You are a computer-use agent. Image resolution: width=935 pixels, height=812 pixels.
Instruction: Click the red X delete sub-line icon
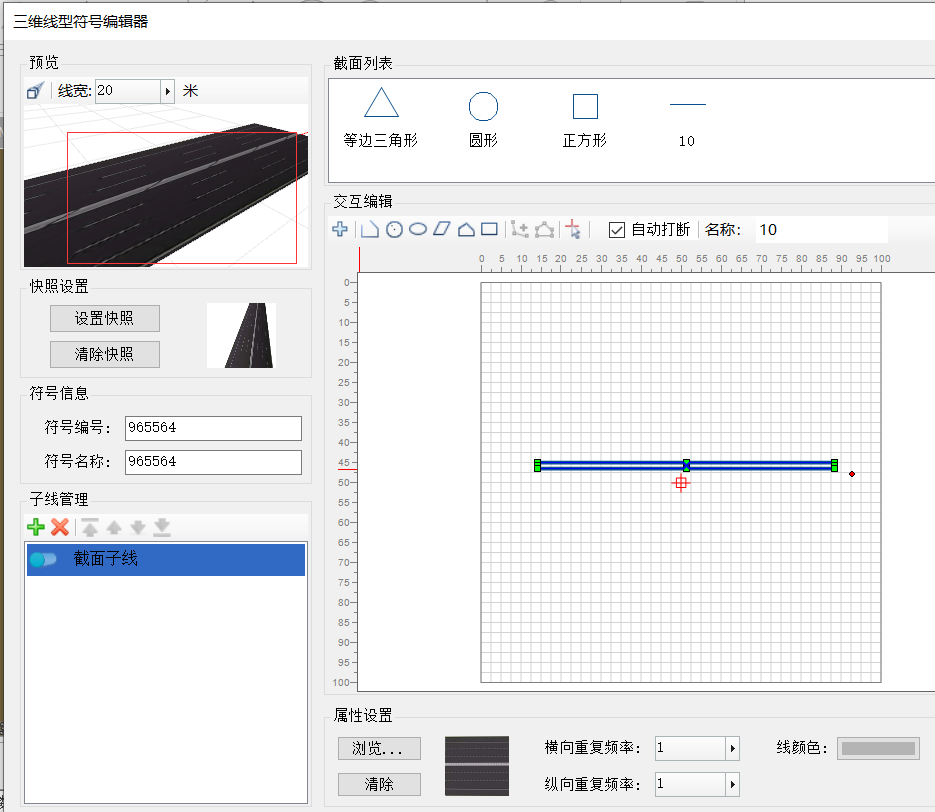pyautogui.click(x=60, y=527)
